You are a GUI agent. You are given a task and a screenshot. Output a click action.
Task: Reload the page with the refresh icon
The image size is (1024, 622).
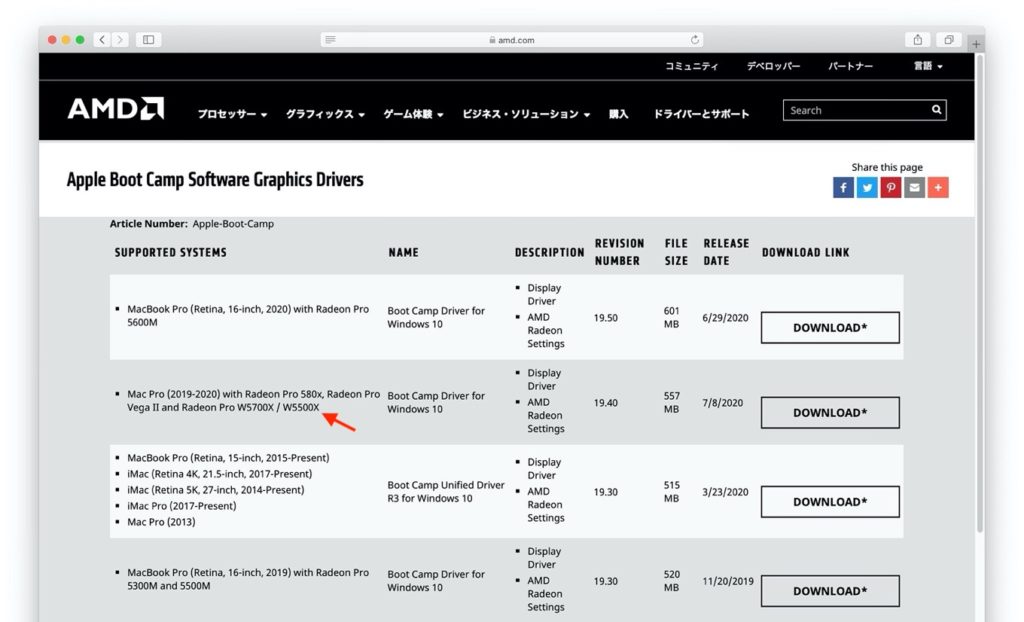[695, 40]
